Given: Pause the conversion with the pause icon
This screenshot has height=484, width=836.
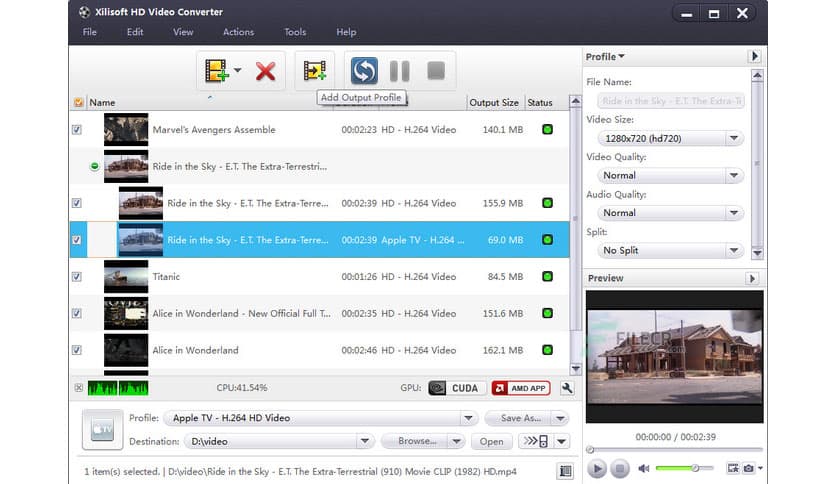Looking at the screenshot, I should click(x=399, y=71).
